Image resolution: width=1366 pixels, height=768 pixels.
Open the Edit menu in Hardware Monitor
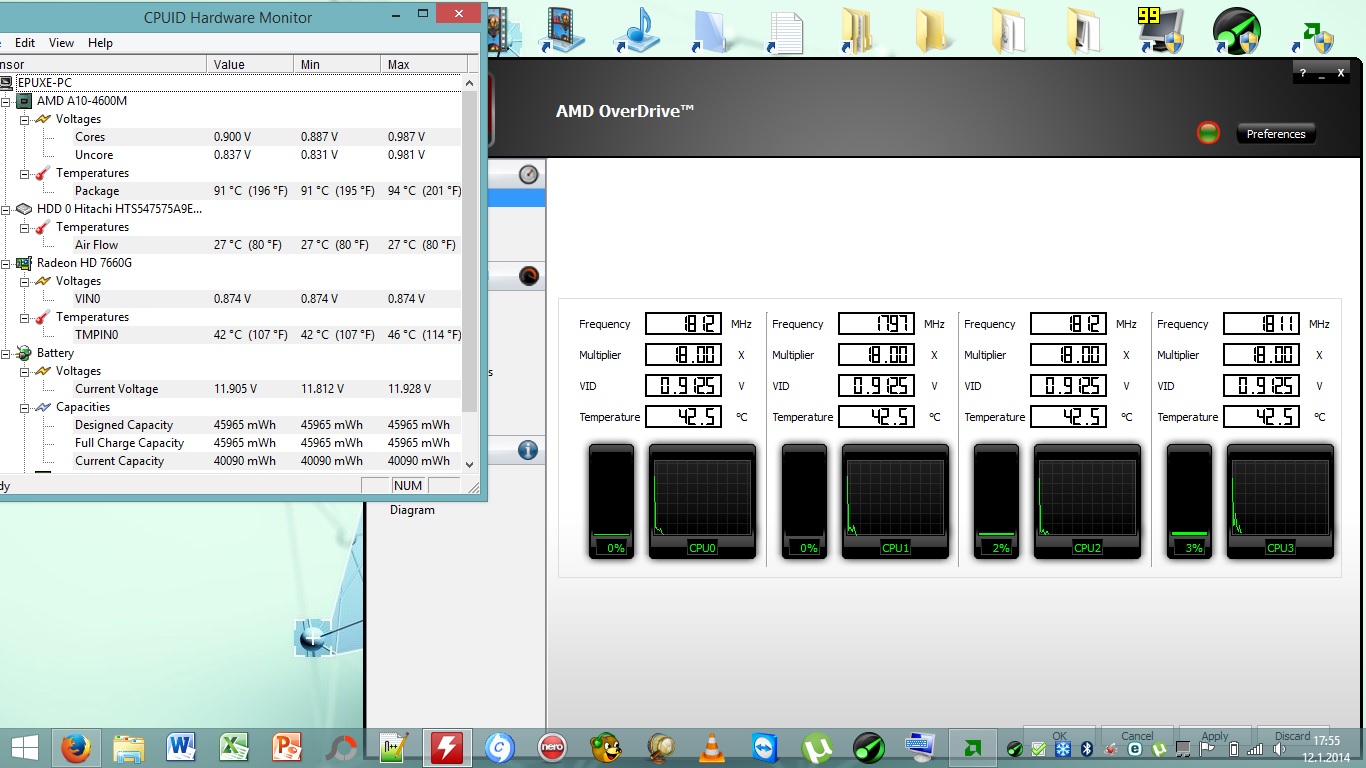coord(25,43)
